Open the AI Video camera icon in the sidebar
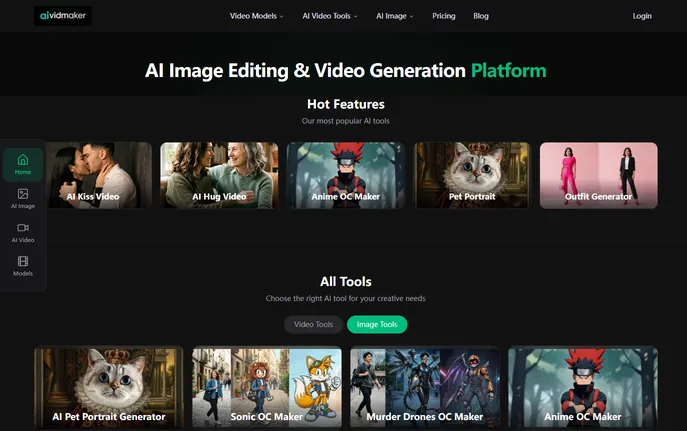The image size is (687, 431). tap(23, 233)
